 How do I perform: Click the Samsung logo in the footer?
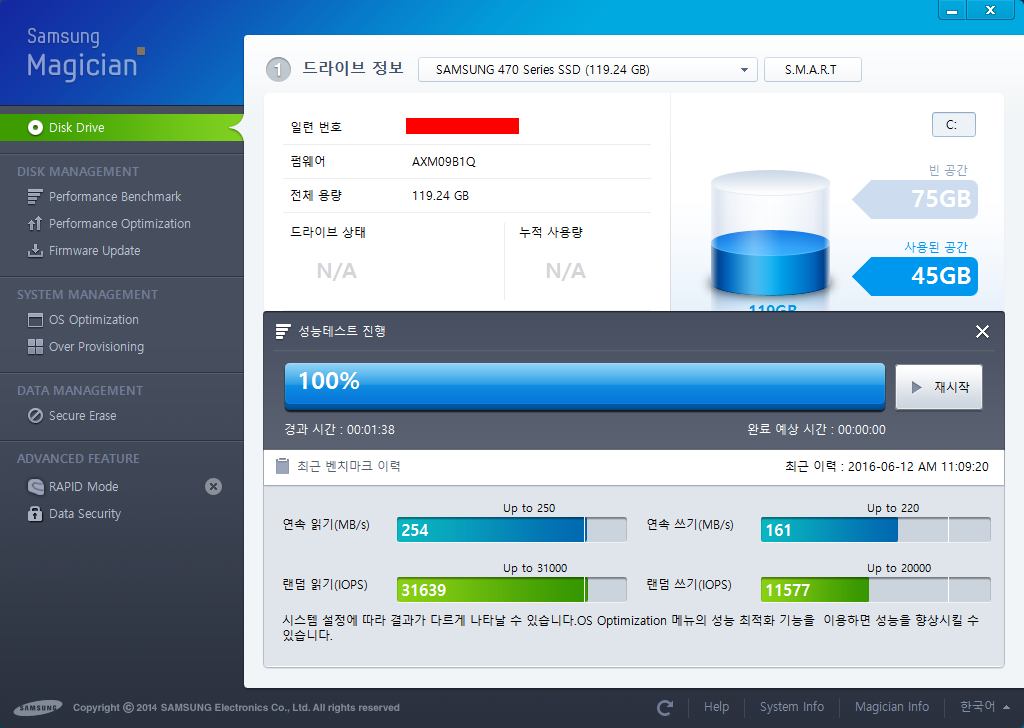[38, 708]
